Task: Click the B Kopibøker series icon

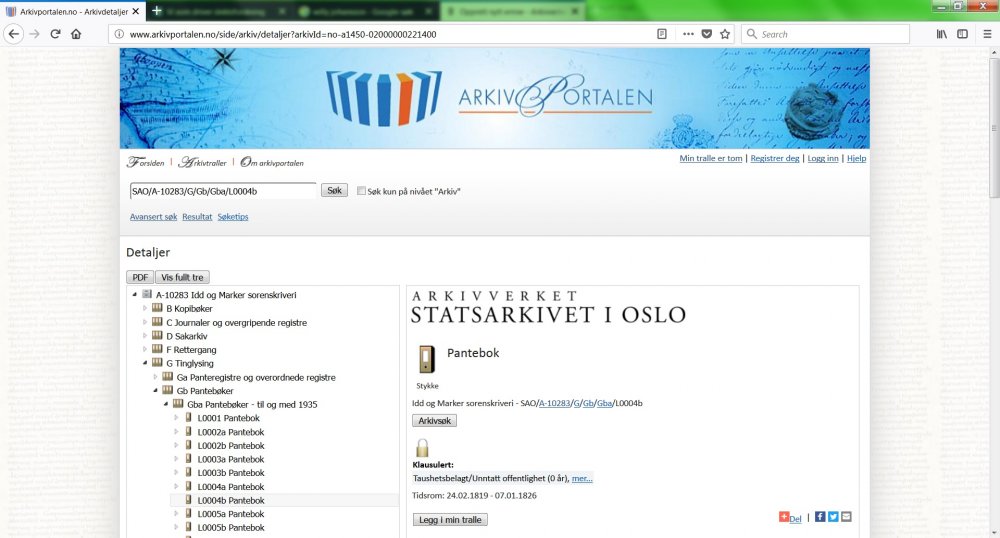Action: pos(158,308)
